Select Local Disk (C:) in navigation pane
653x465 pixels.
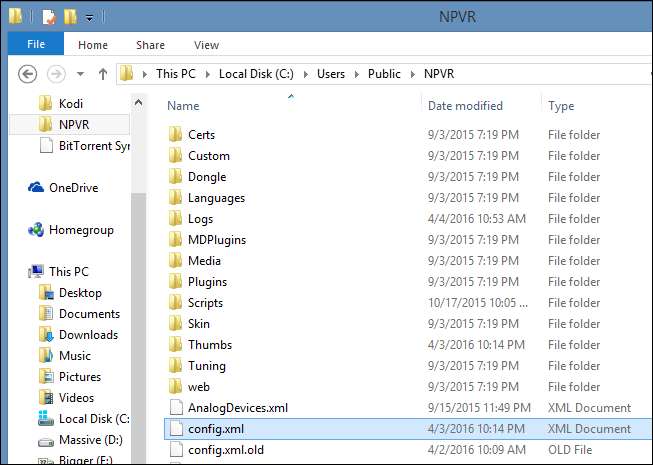pyautogui.click(x=84, y=419)
